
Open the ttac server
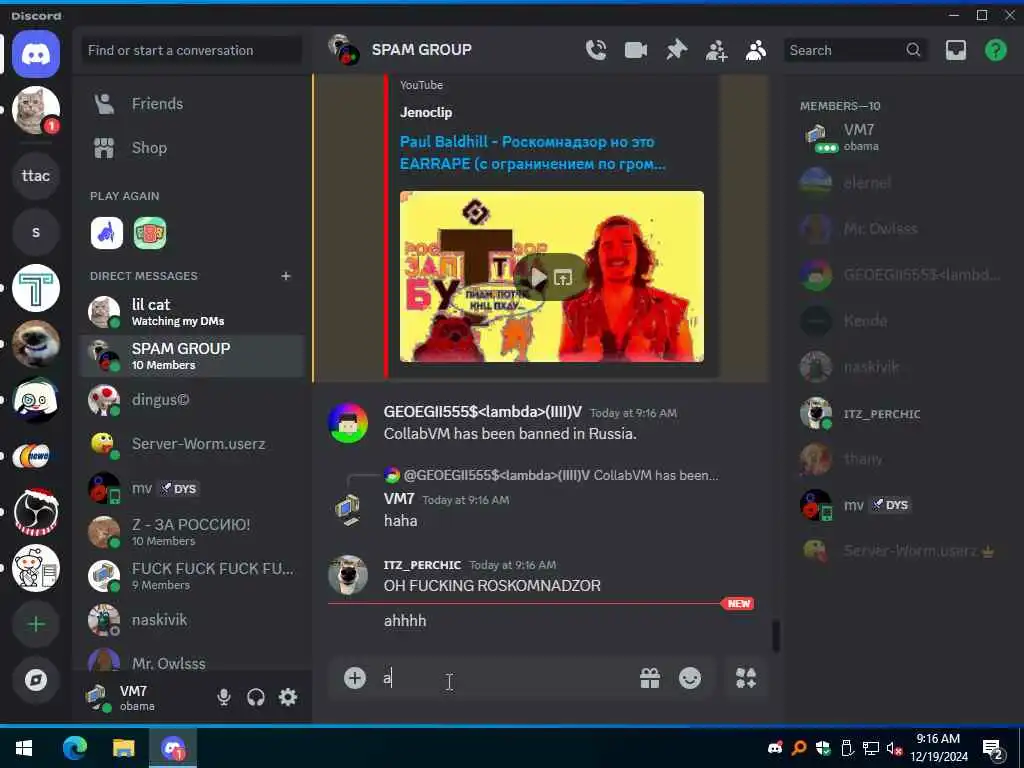[x=36, y=176]
